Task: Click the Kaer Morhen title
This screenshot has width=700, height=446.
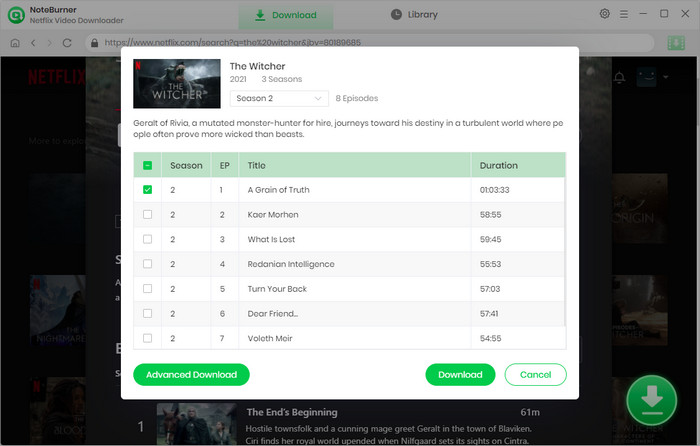Action: [x=273, y=214]
